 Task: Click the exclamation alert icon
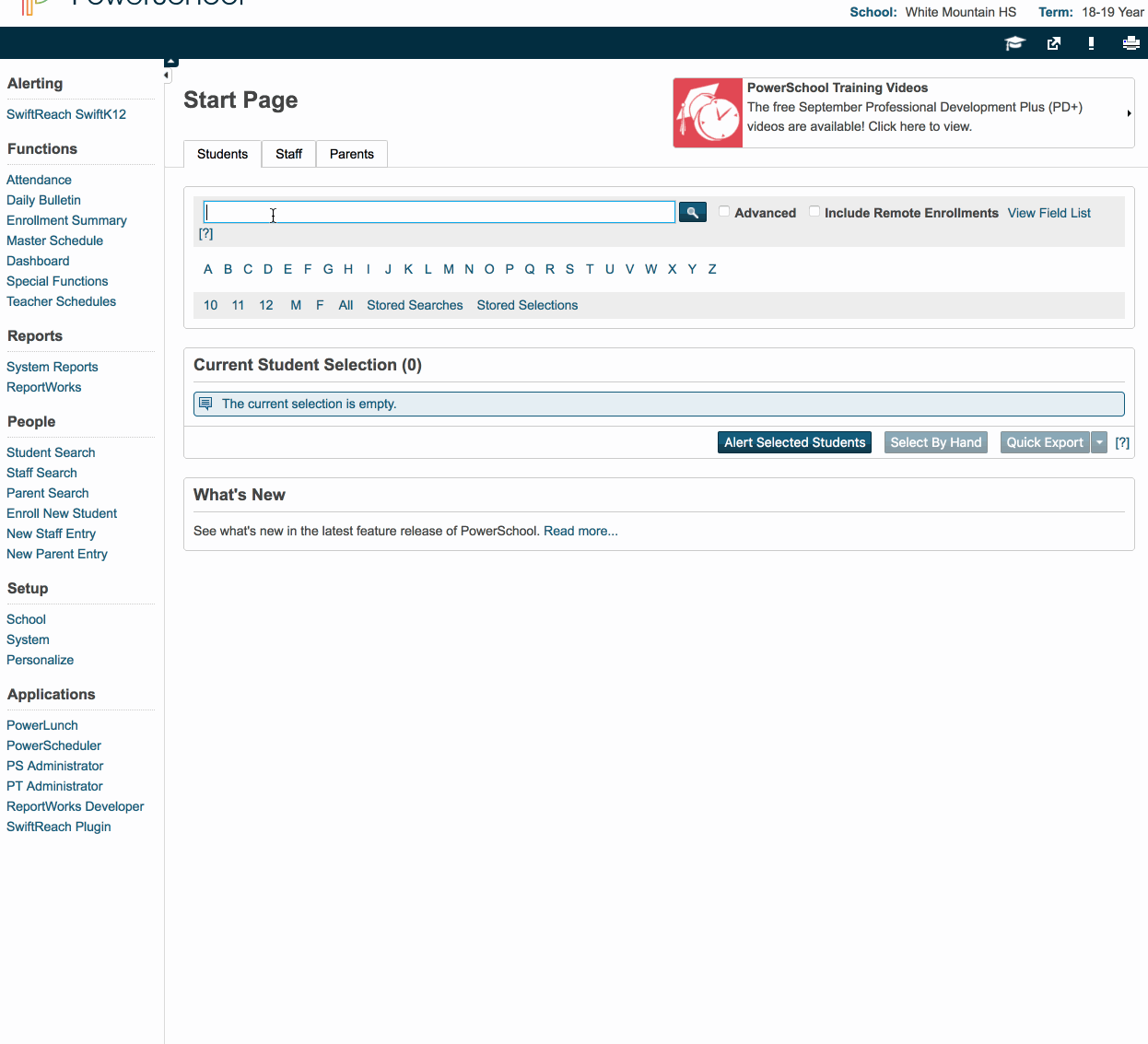[1091, 43]
